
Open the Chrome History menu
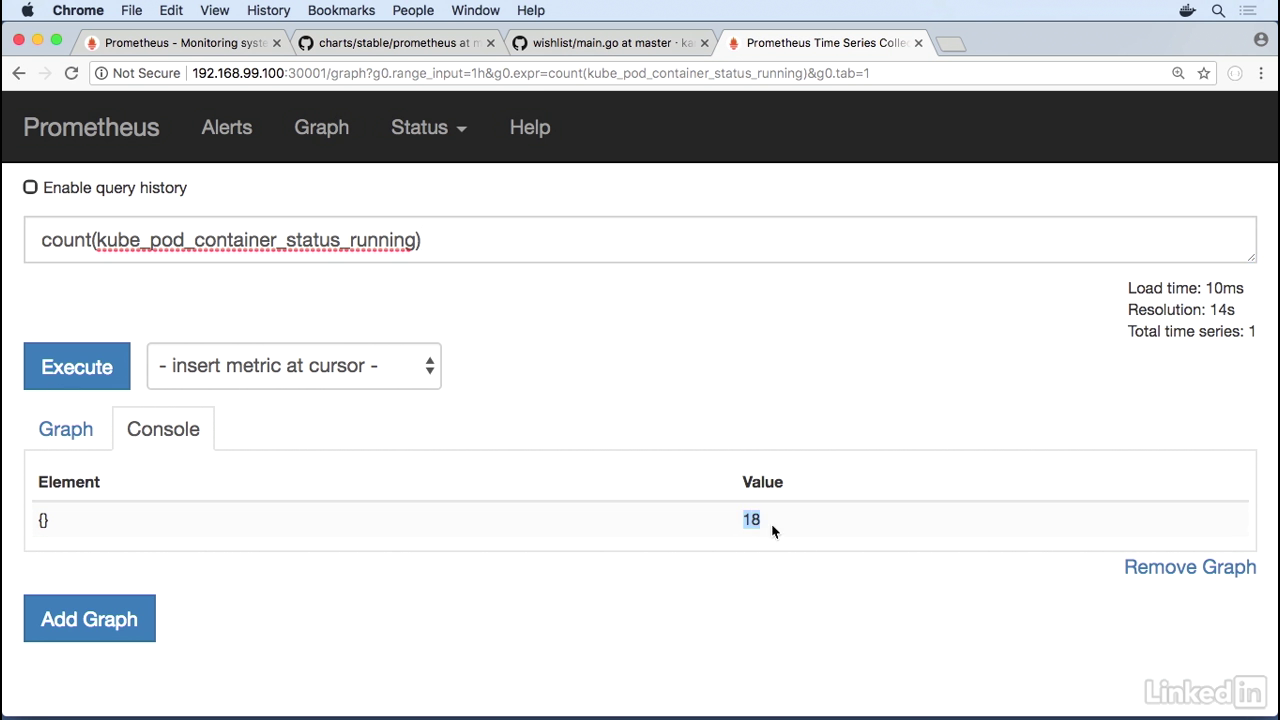268,10
